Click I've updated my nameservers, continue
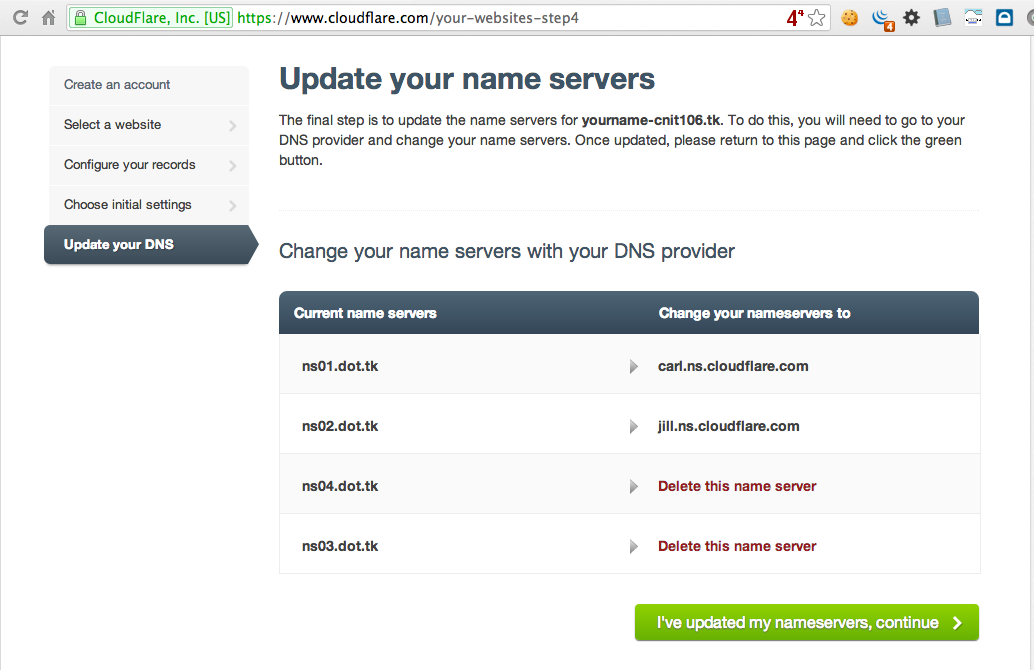This screenshot has width=1034, height=670. pos(806,623)
